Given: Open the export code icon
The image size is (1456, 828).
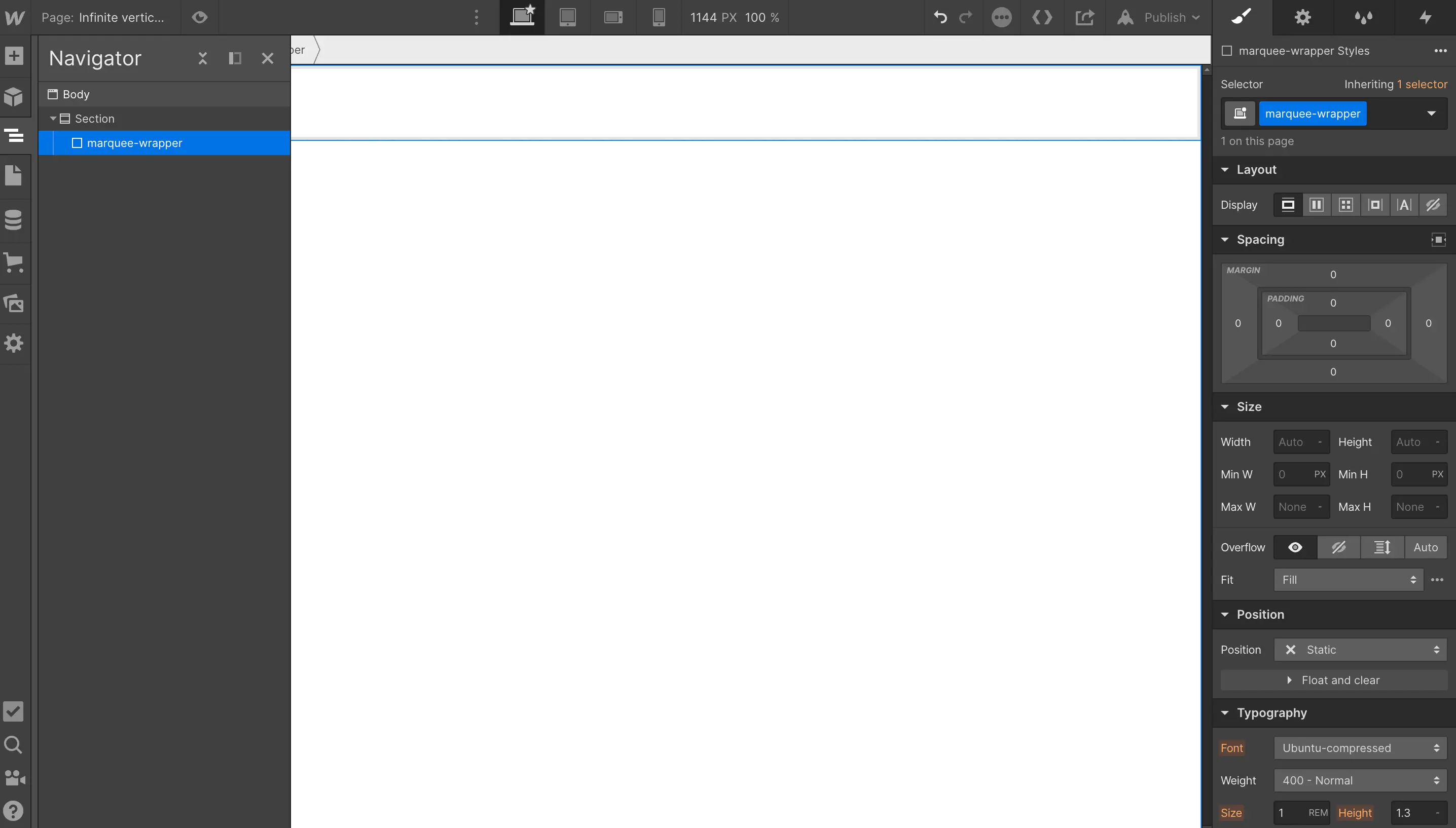Looking at the screenshot, I should click(x=1042, y=17).
